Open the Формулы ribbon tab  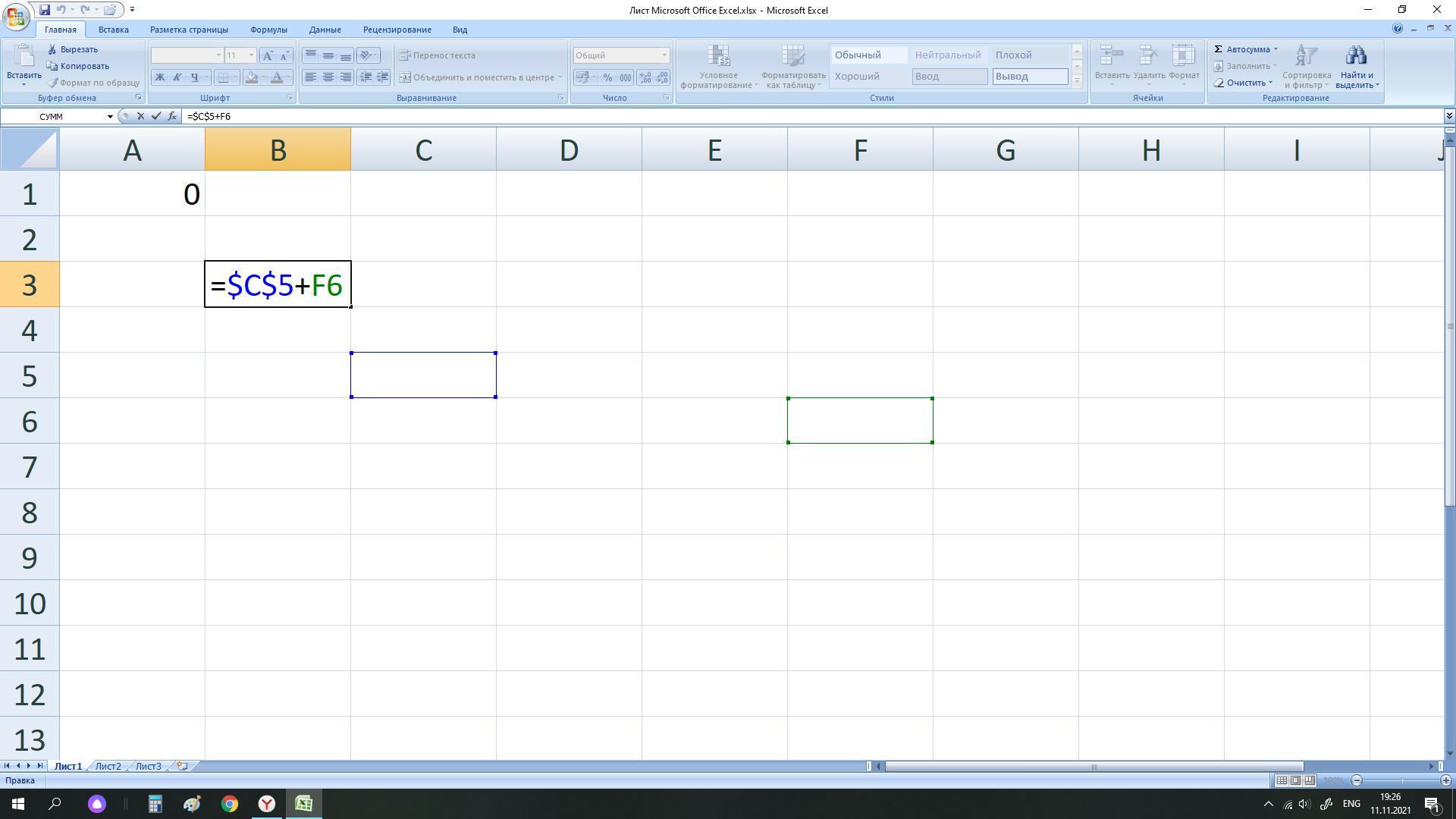[268, 30]
